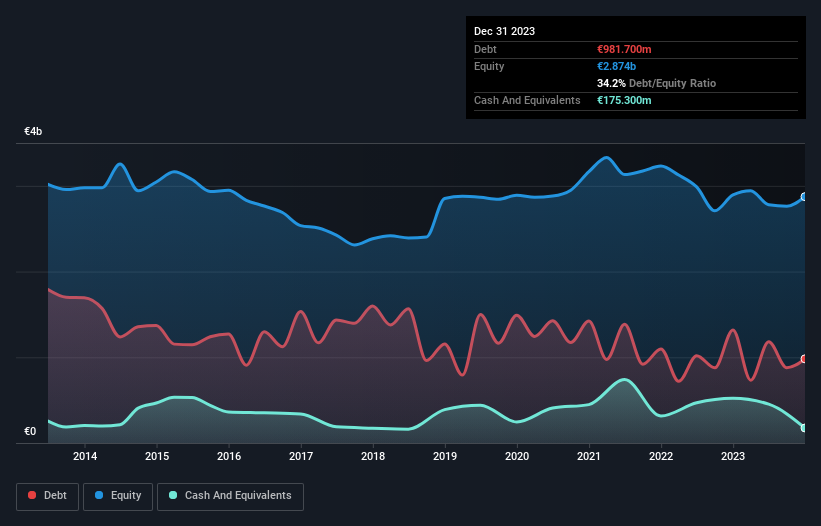Click the 2018 x-axis label

coord(373,456)
